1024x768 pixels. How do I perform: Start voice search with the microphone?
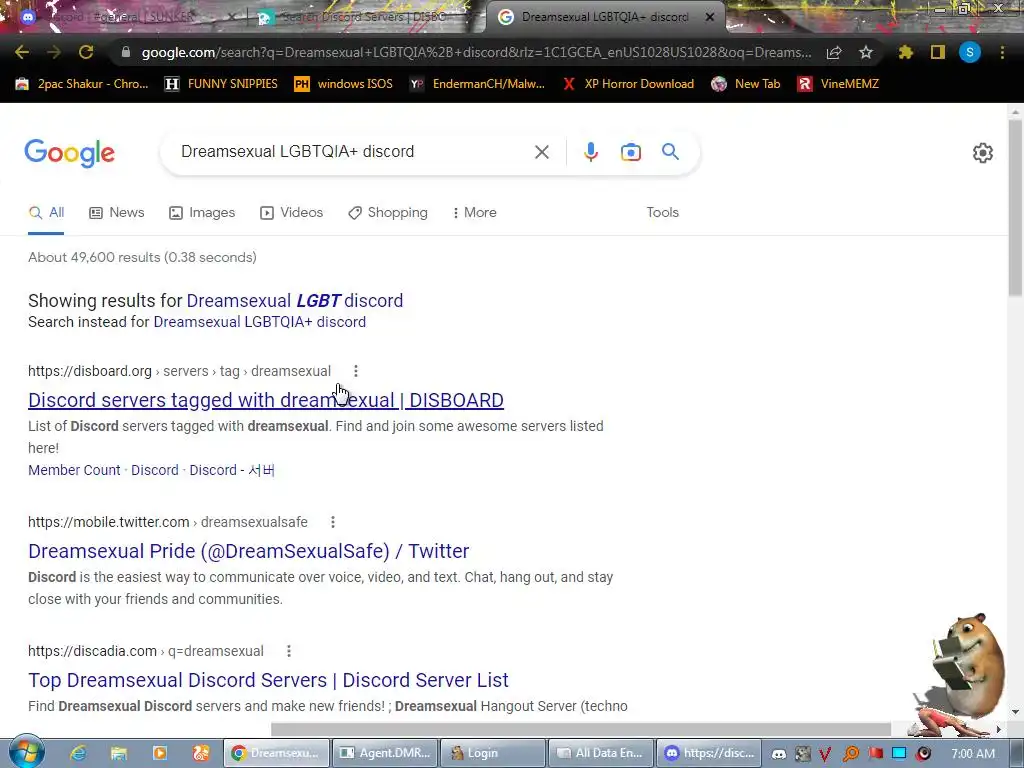click(x=590, y=152)
